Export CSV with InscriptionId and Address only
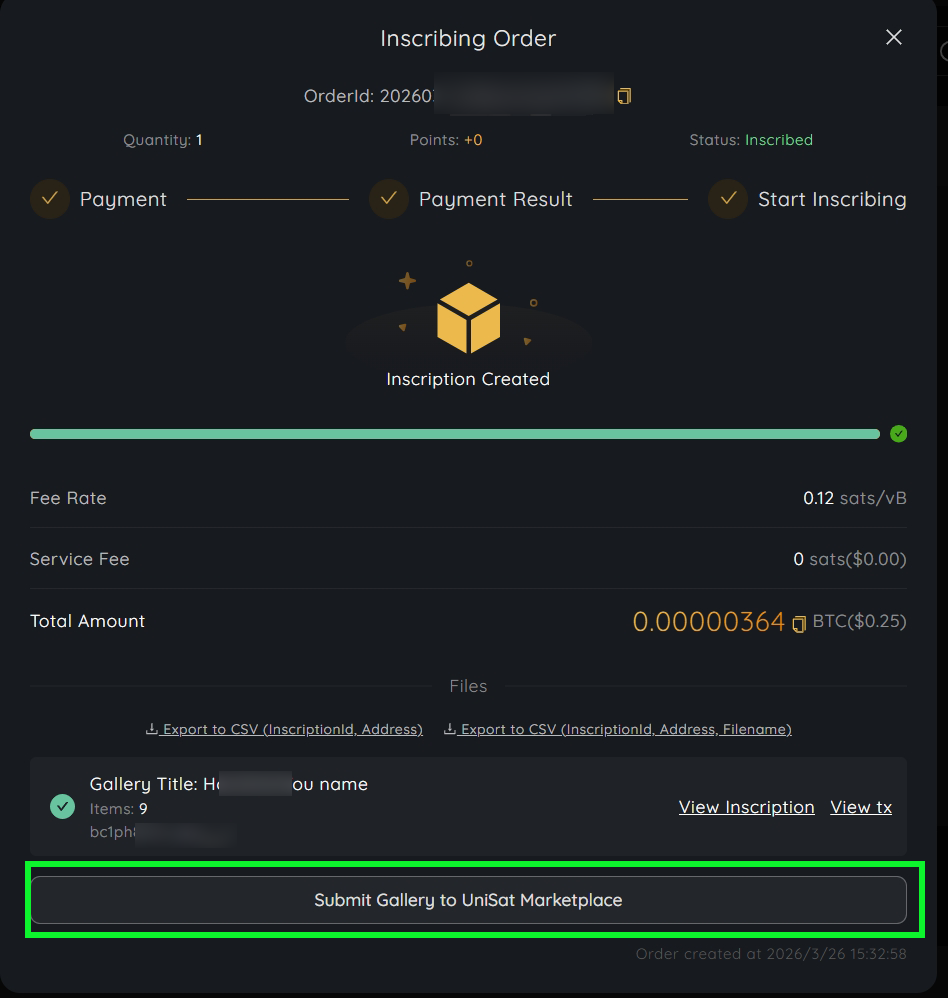 pyautogui.click(x=284, y=729)
